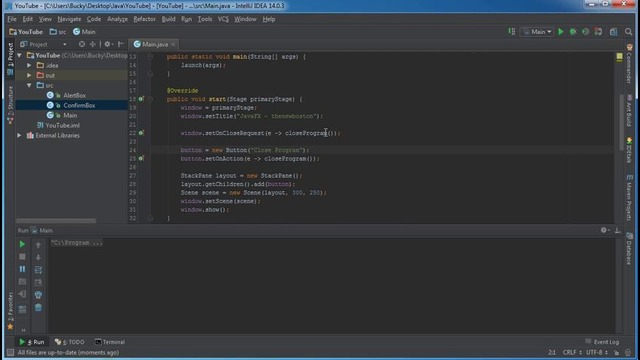Expand the out folder
The image size is (640, 360).
click(x=29, y=75)
